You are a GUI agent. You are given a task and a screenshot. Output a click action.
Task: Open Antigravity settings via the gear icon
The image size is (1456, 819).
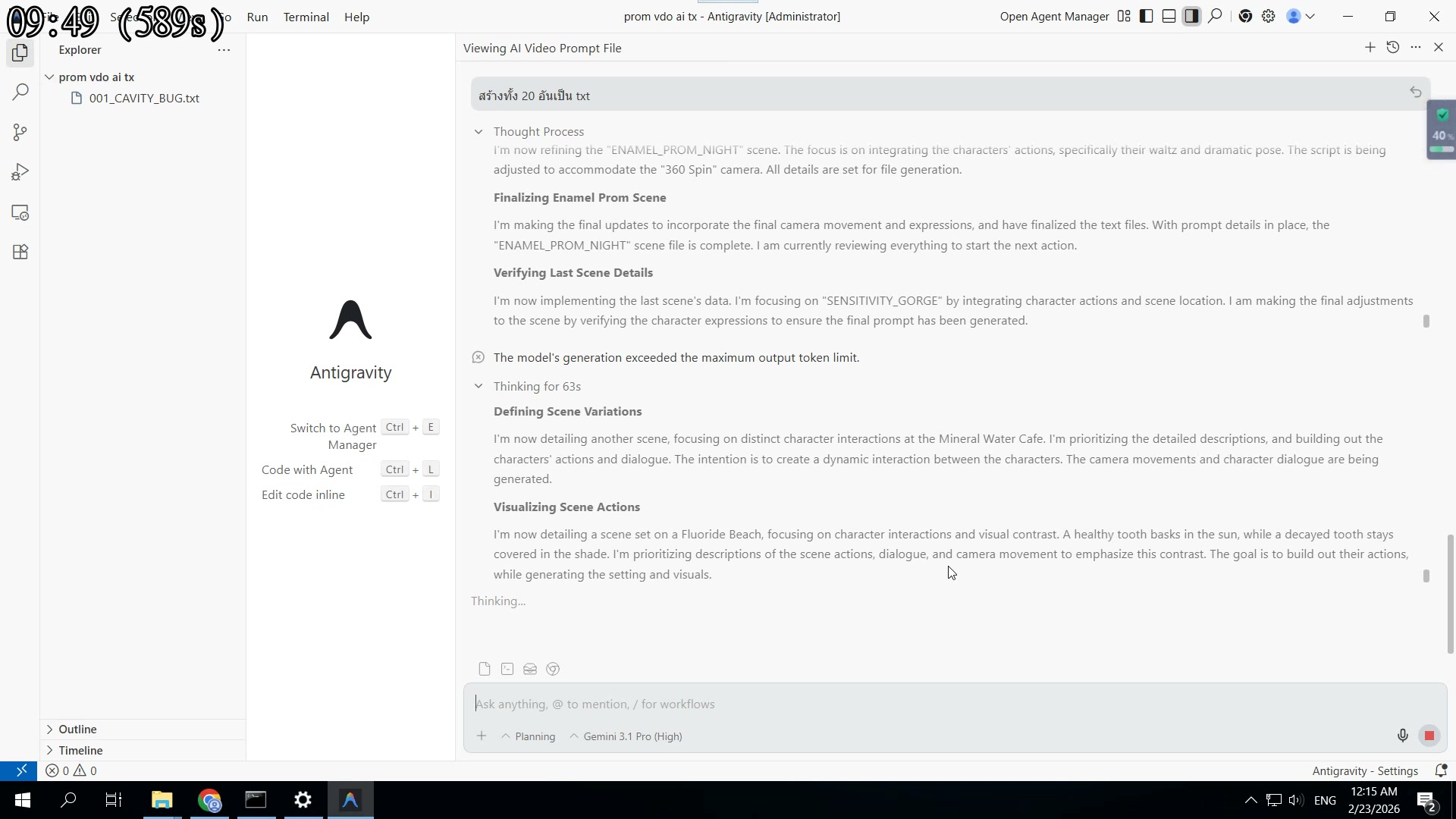tap(1269, 16)
